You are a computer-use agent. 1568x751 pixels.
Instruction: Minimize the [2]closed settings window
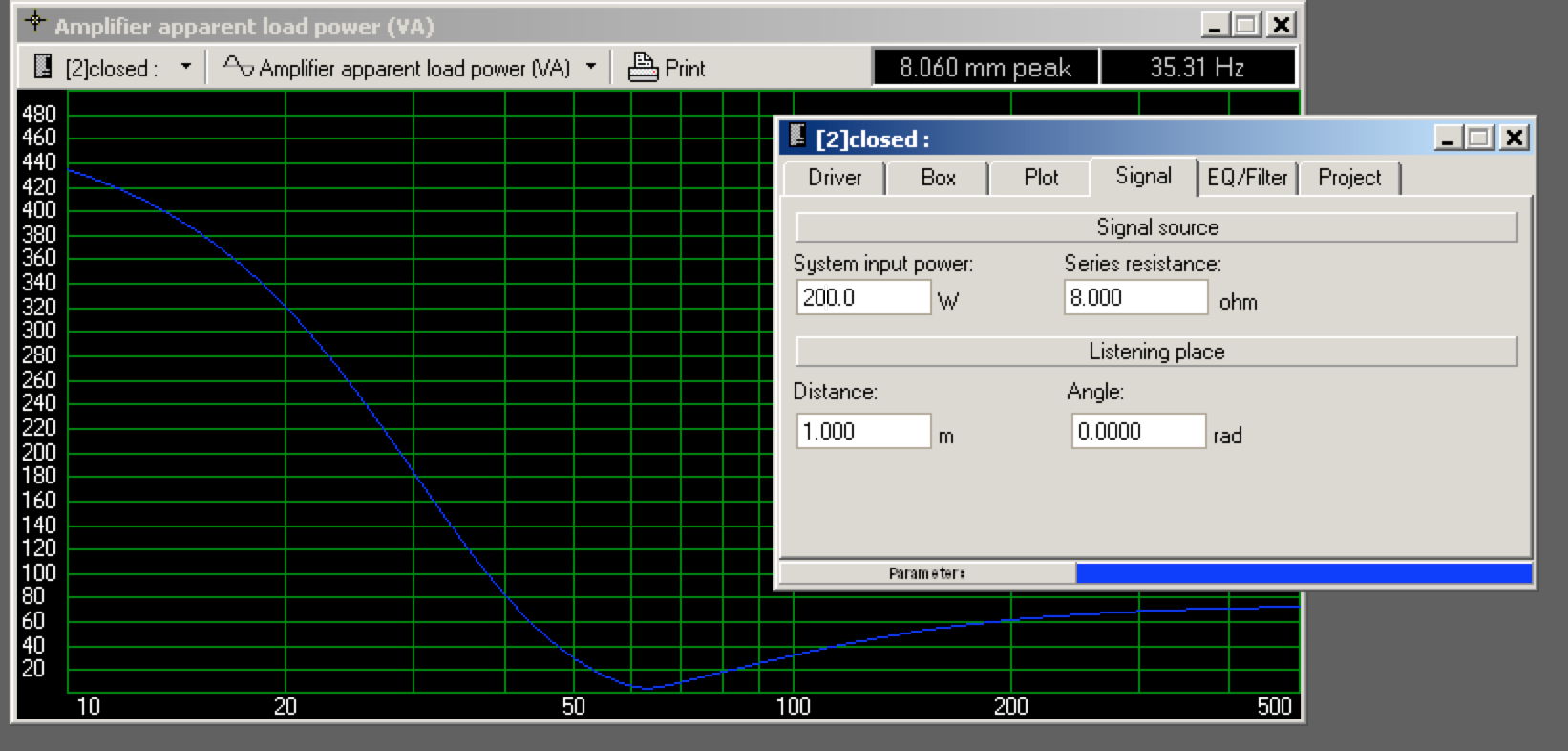1447,139
